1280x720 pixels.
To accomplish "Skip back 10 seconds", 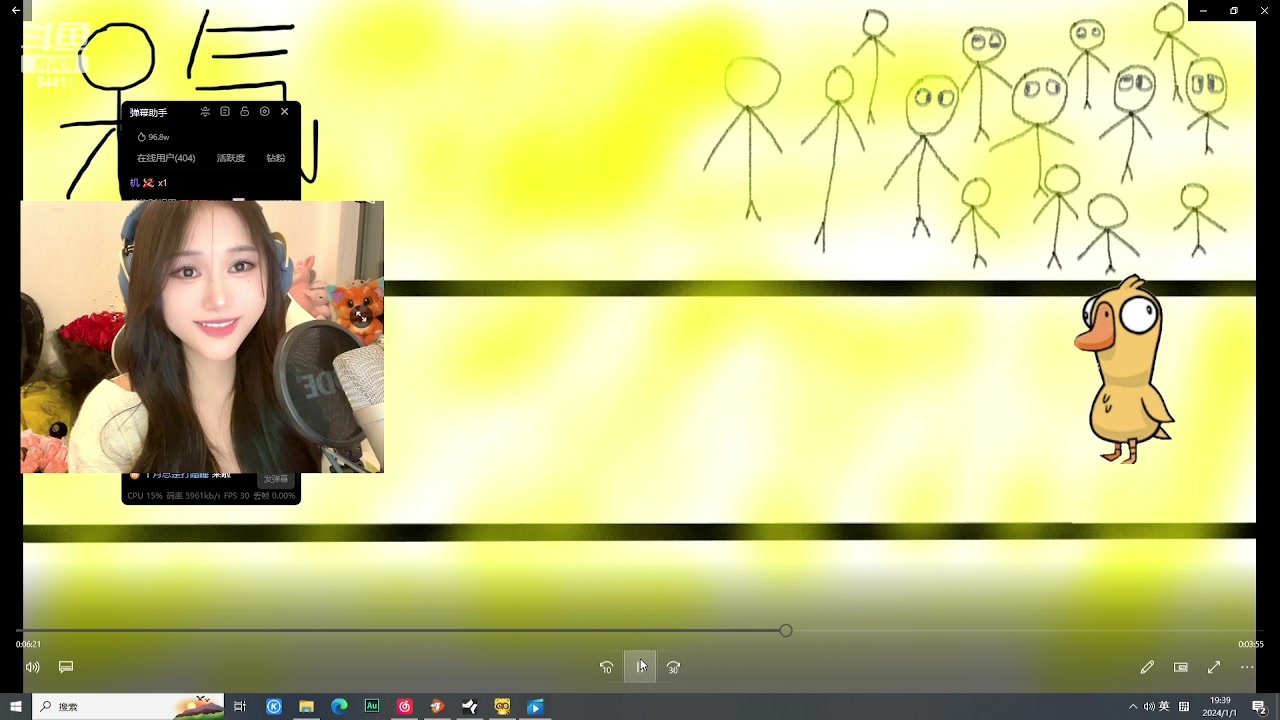I will [606, 667].
